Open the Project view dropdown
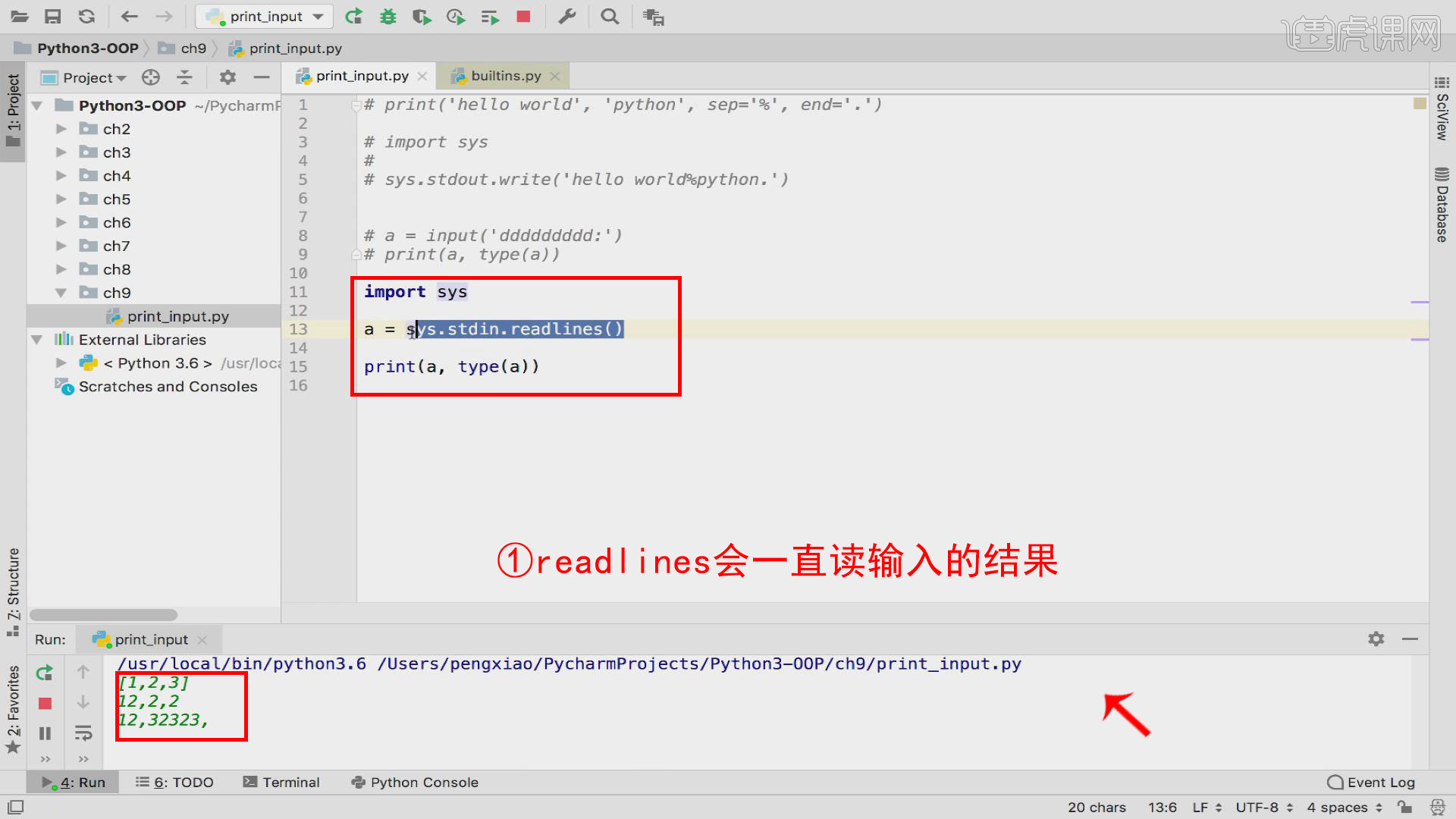The width and height of the screenshot is (1456, 819). click(x=94, y=77)
